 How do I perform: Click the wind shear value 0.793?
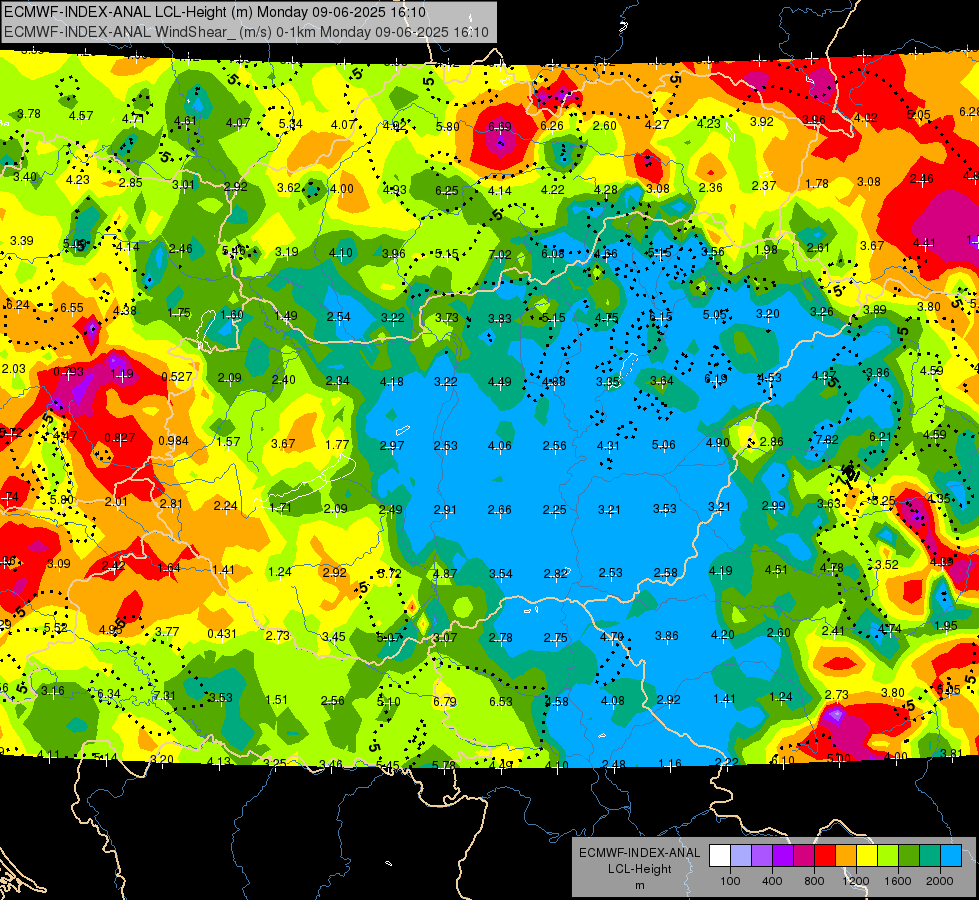(x=68, y=372)
